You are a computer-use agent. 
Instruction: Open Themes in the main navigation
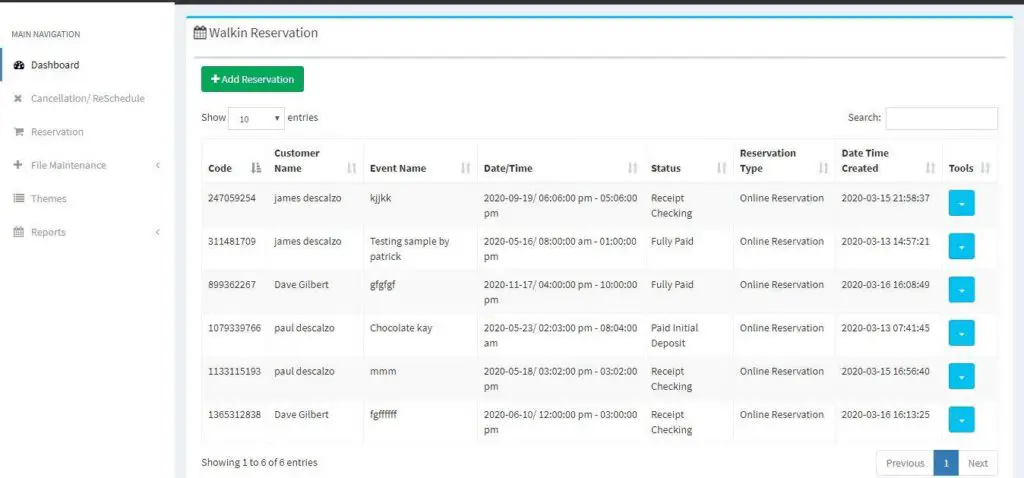point(48,199)
